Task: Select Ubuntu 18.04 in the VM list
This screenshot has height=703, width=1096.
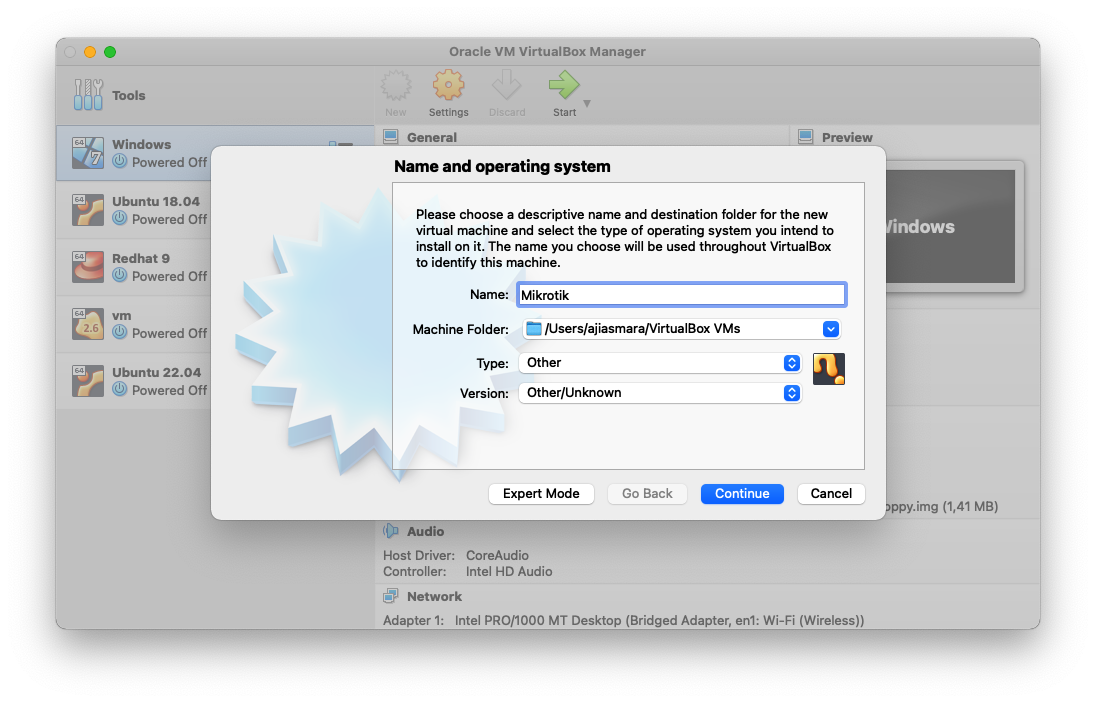Action: point(155,210)
